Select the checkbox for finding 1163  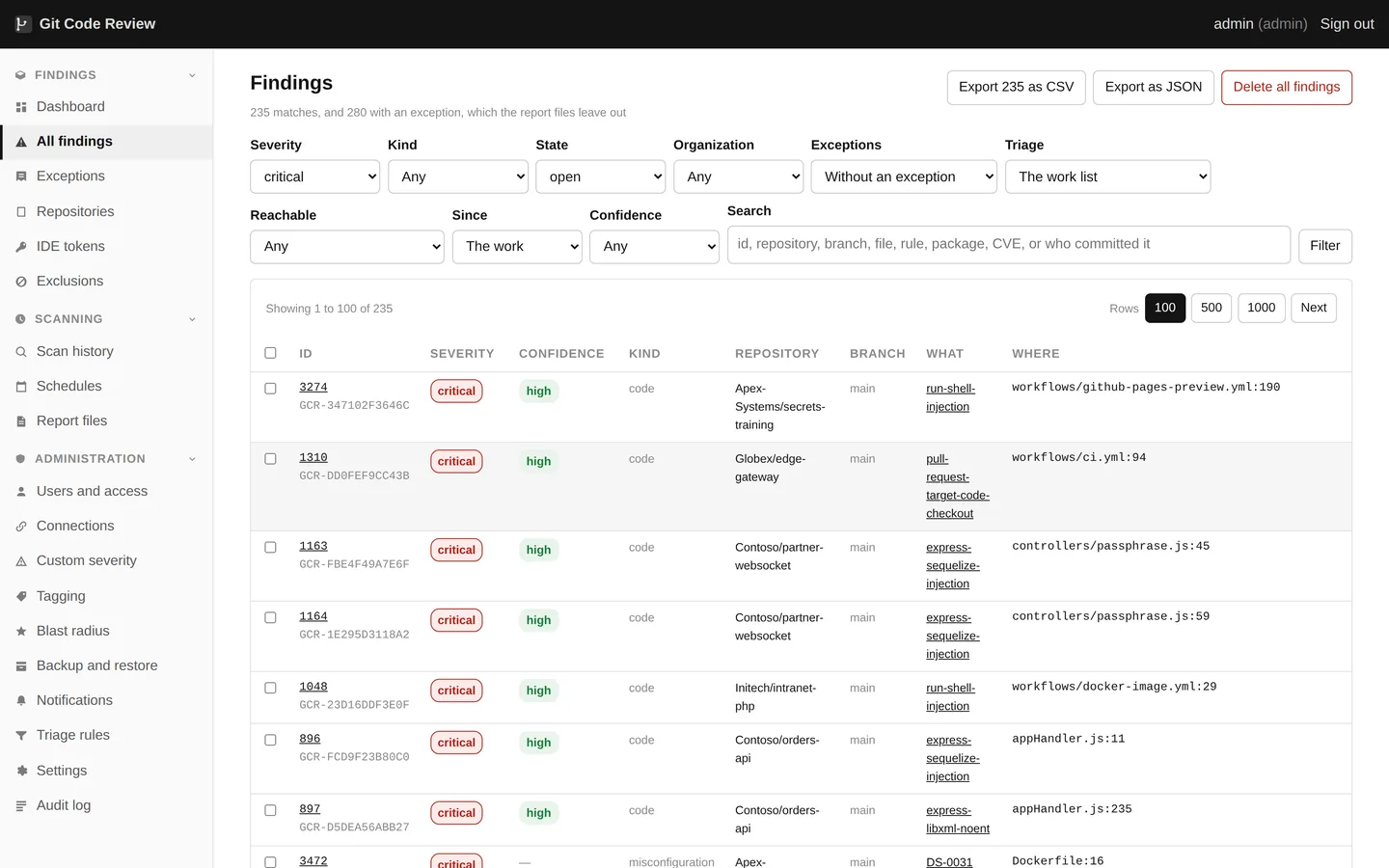click(270, 548)
